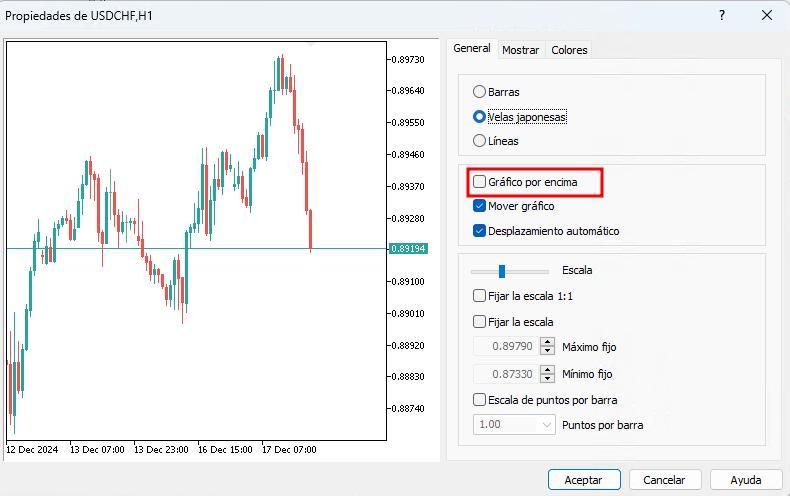Tick Fijar la escala 1:1

[x=479, y=296]
